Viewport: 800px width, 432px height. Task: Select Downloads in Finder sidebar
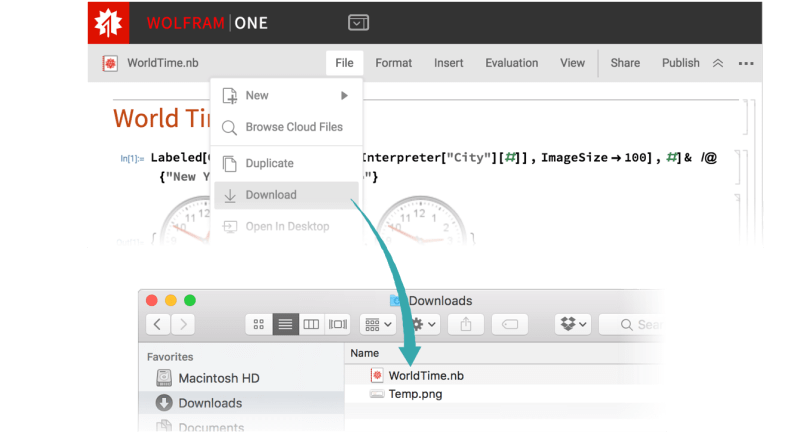tap(241, 403)
